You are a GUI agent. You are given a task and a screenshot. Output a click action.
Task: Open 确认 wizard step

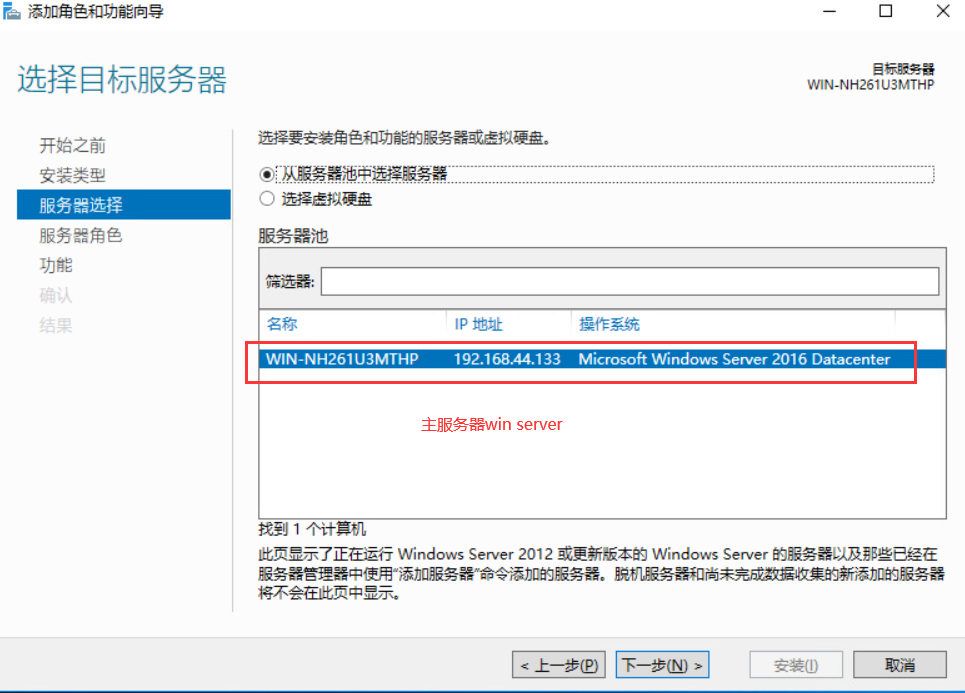(x=56, y=295)
